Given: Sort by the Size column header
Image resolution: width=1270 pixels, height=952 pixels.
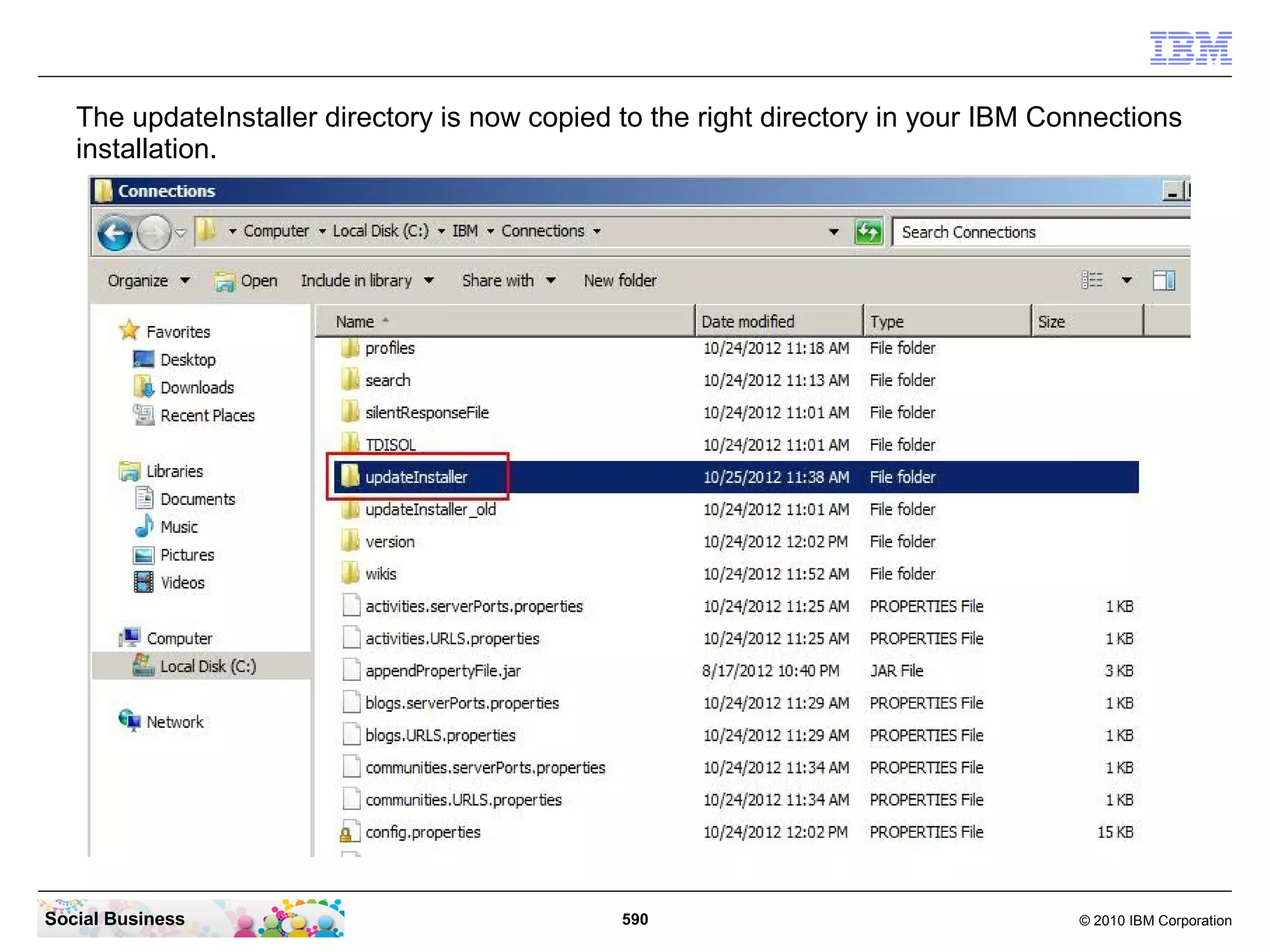Looking at the screenshot, I should pyautogui.click(x=1088, y=322).
